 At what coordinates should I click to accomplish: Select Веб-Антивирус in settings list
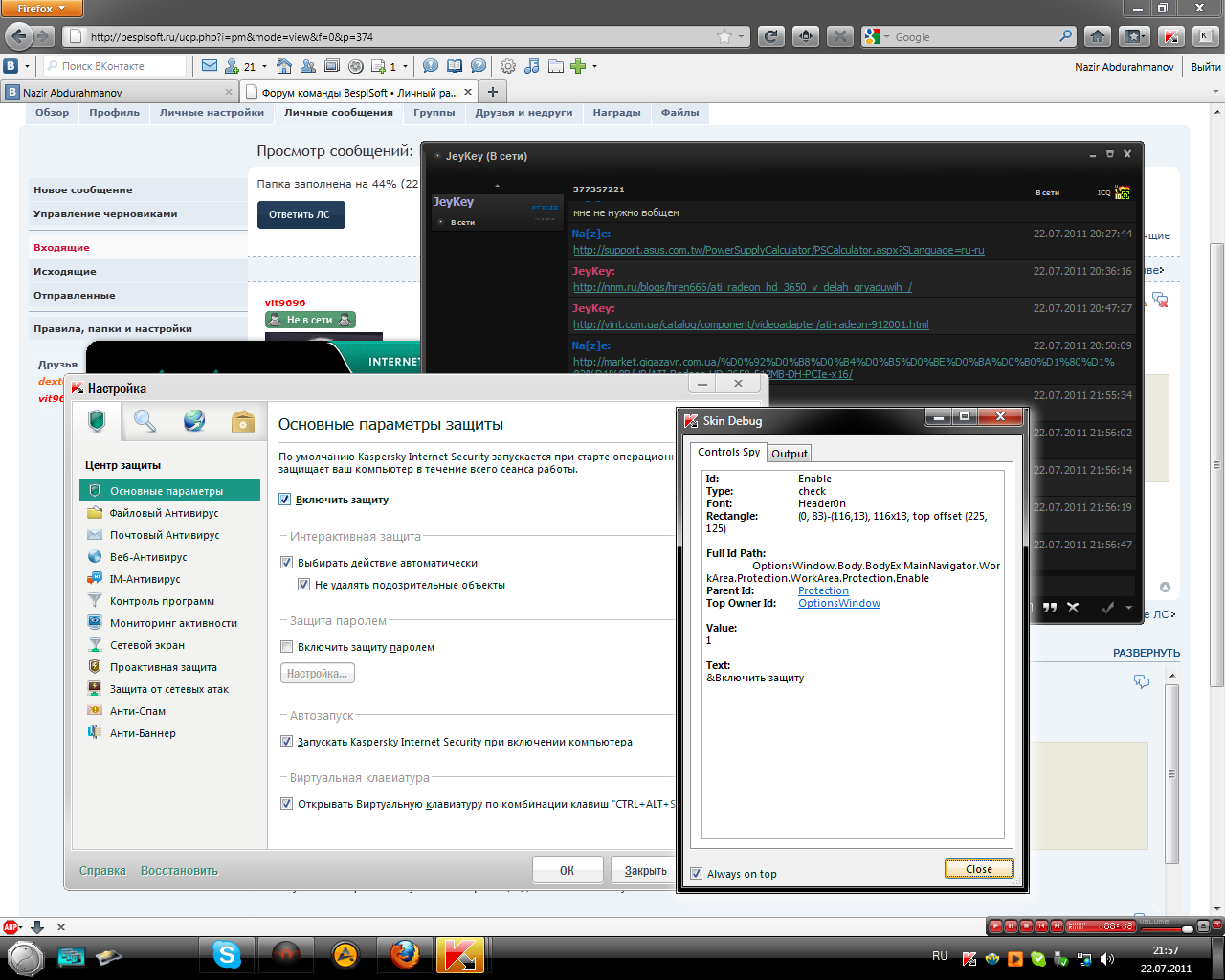point(148,557)
